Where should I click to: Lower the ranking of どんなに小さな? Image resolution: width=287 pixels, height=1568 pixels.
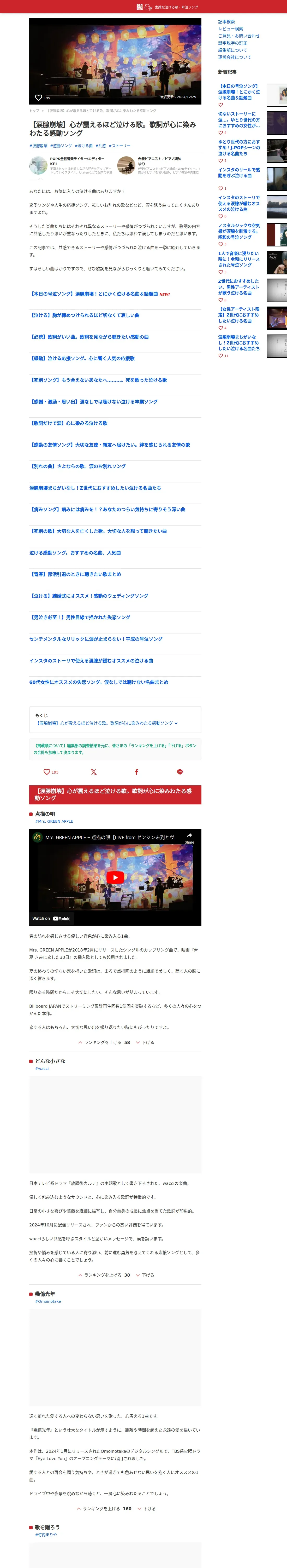click(x=145, y=1275)
